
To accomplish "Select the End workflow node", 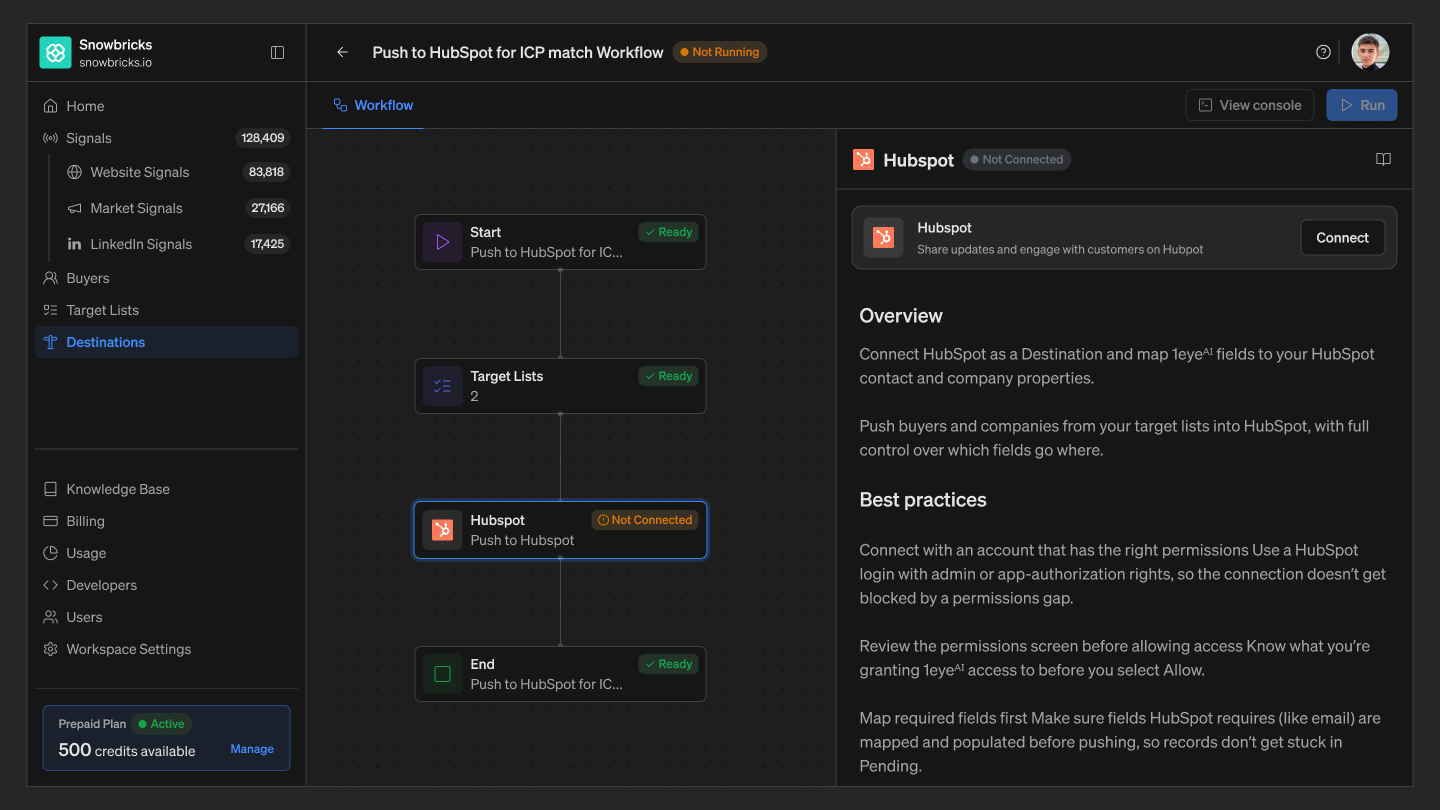I will point(560,674).
